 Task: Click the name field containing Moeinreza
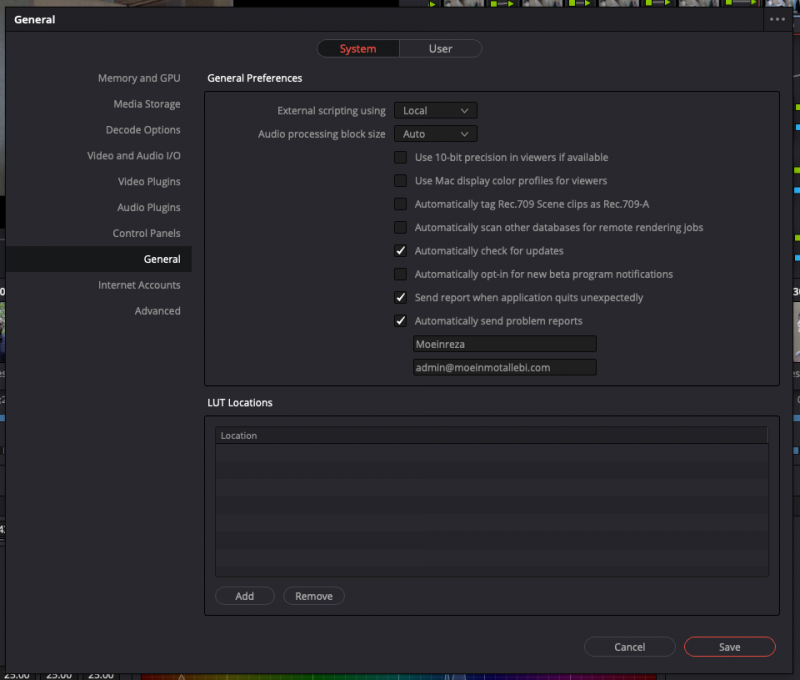tap(504, 344)
